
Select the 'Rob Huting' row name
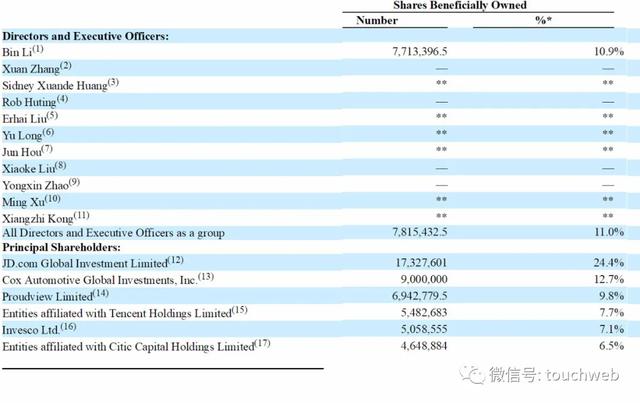coord(29,102)
